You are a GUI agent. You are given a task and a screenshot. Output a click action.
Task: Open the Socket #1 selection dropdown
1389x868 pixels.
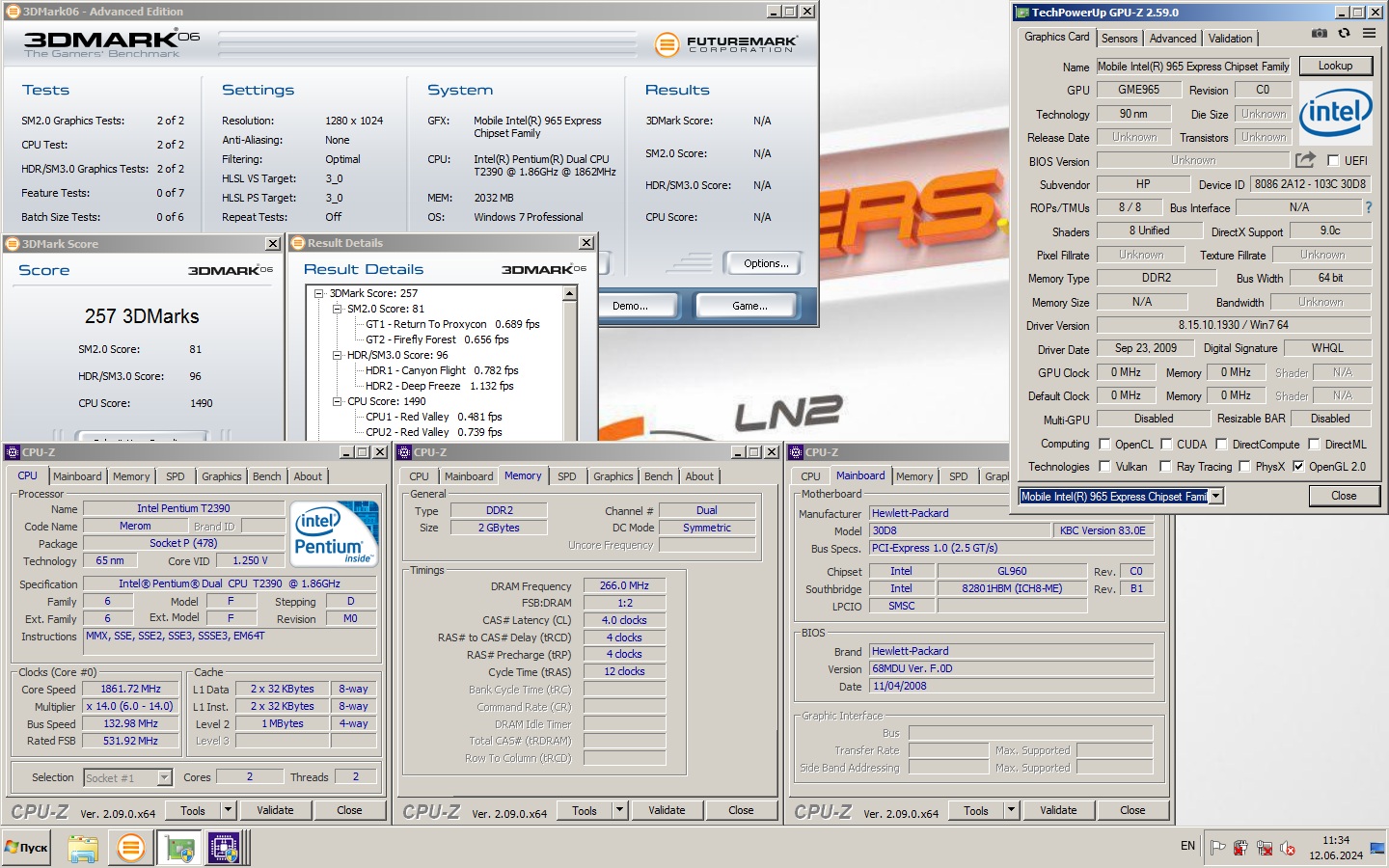click(x=164, y=777)
